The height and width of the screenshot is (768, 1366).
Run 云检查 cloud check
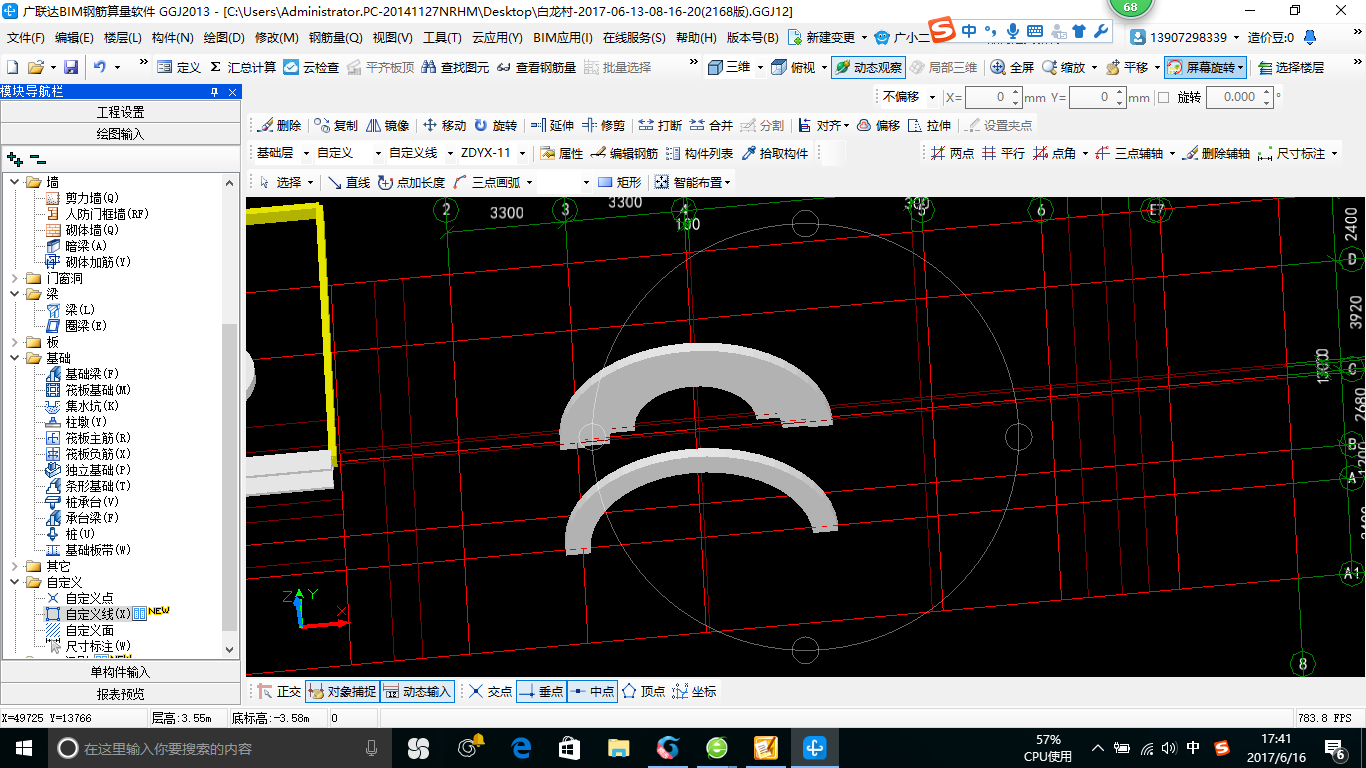[311, 67]
